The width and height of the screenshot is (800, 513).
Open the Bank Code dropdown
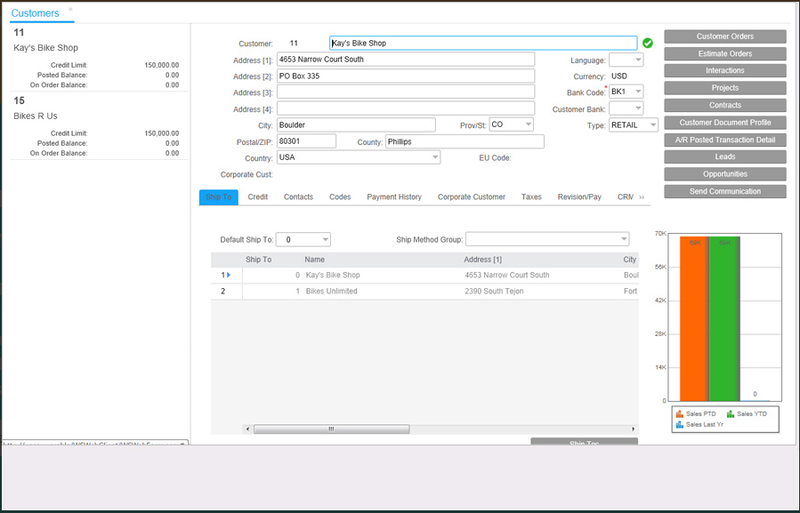(638, 92)
